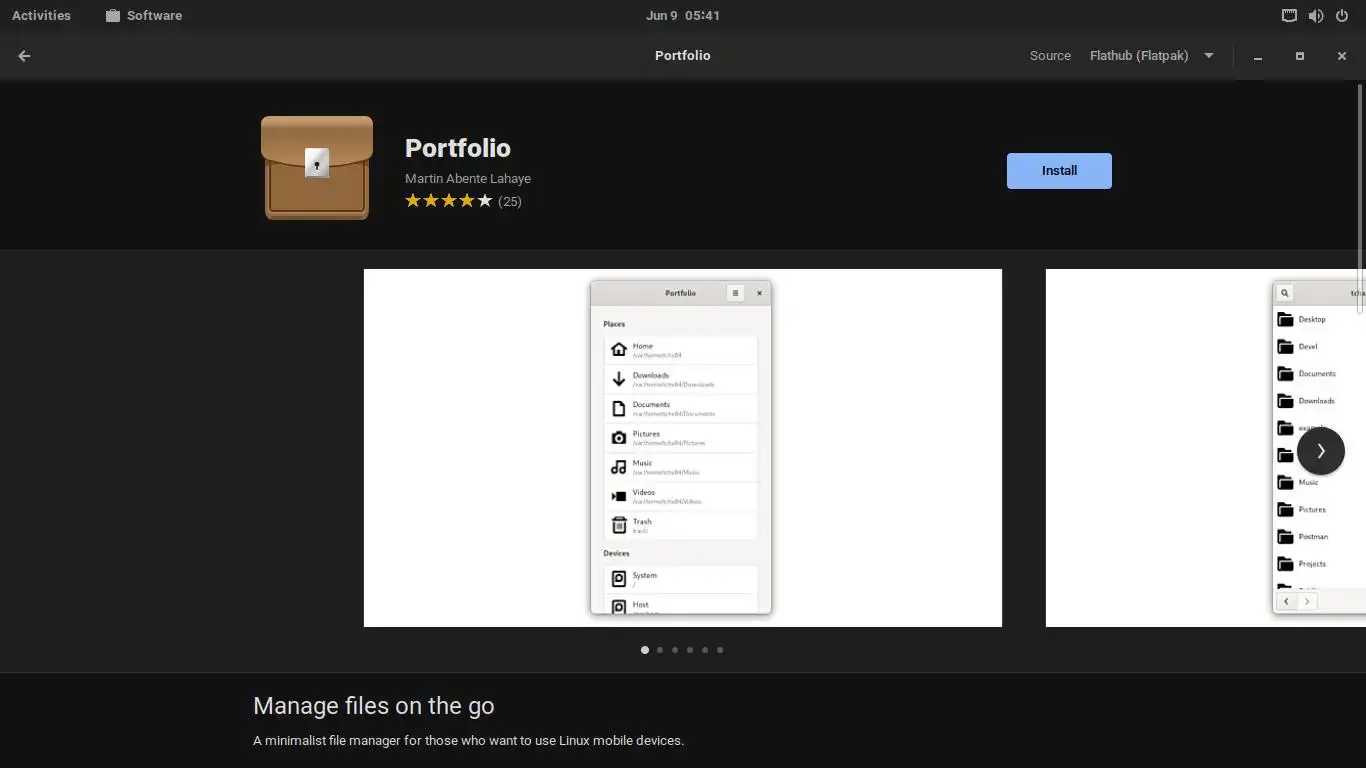Select the sixth carousel page dot
The width and height of the screenshot is (1366, 768).
pyautogui.click(x=720, y=650)
